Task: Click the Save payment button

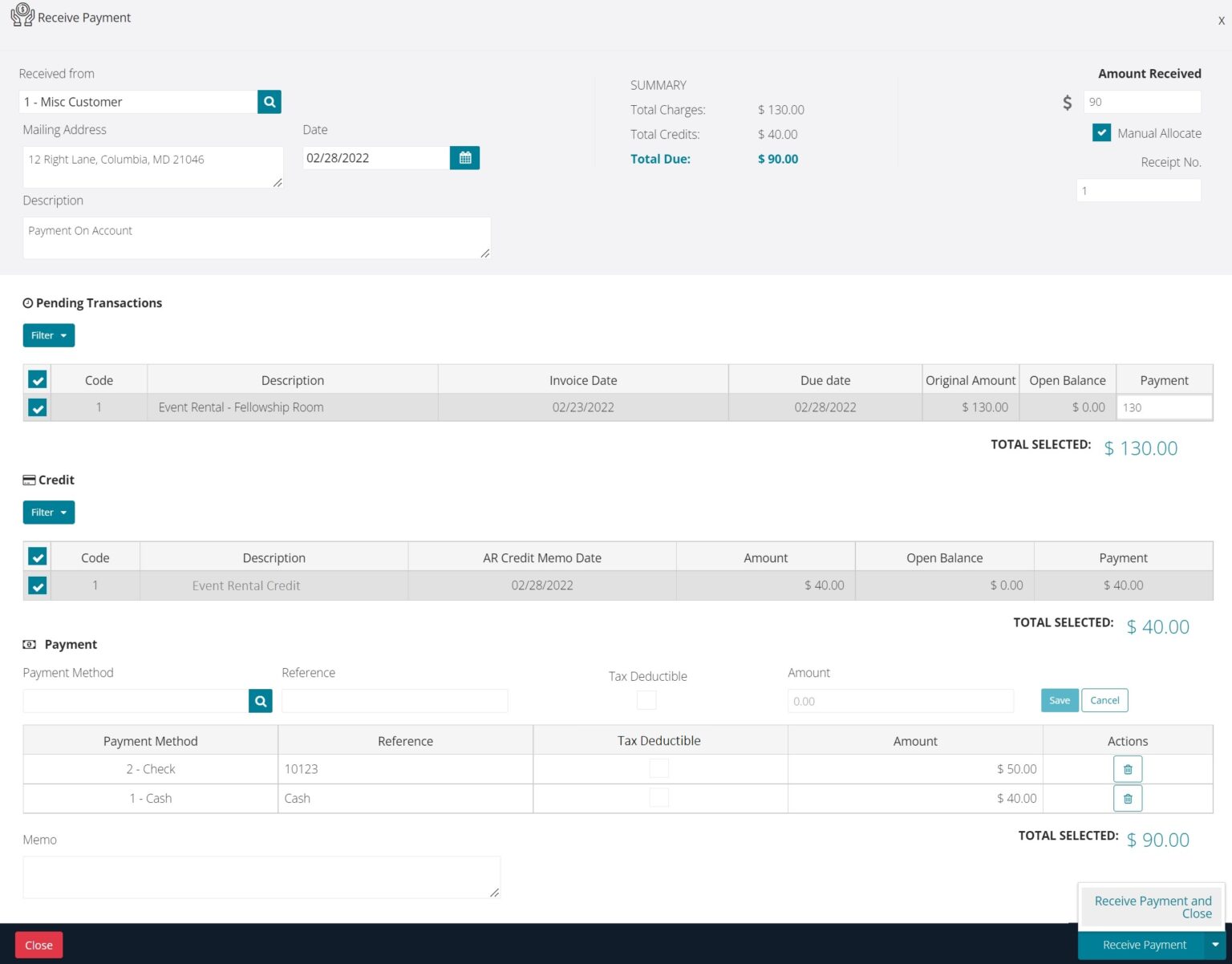Action: pyautogui.click(x=1059, y=699)
